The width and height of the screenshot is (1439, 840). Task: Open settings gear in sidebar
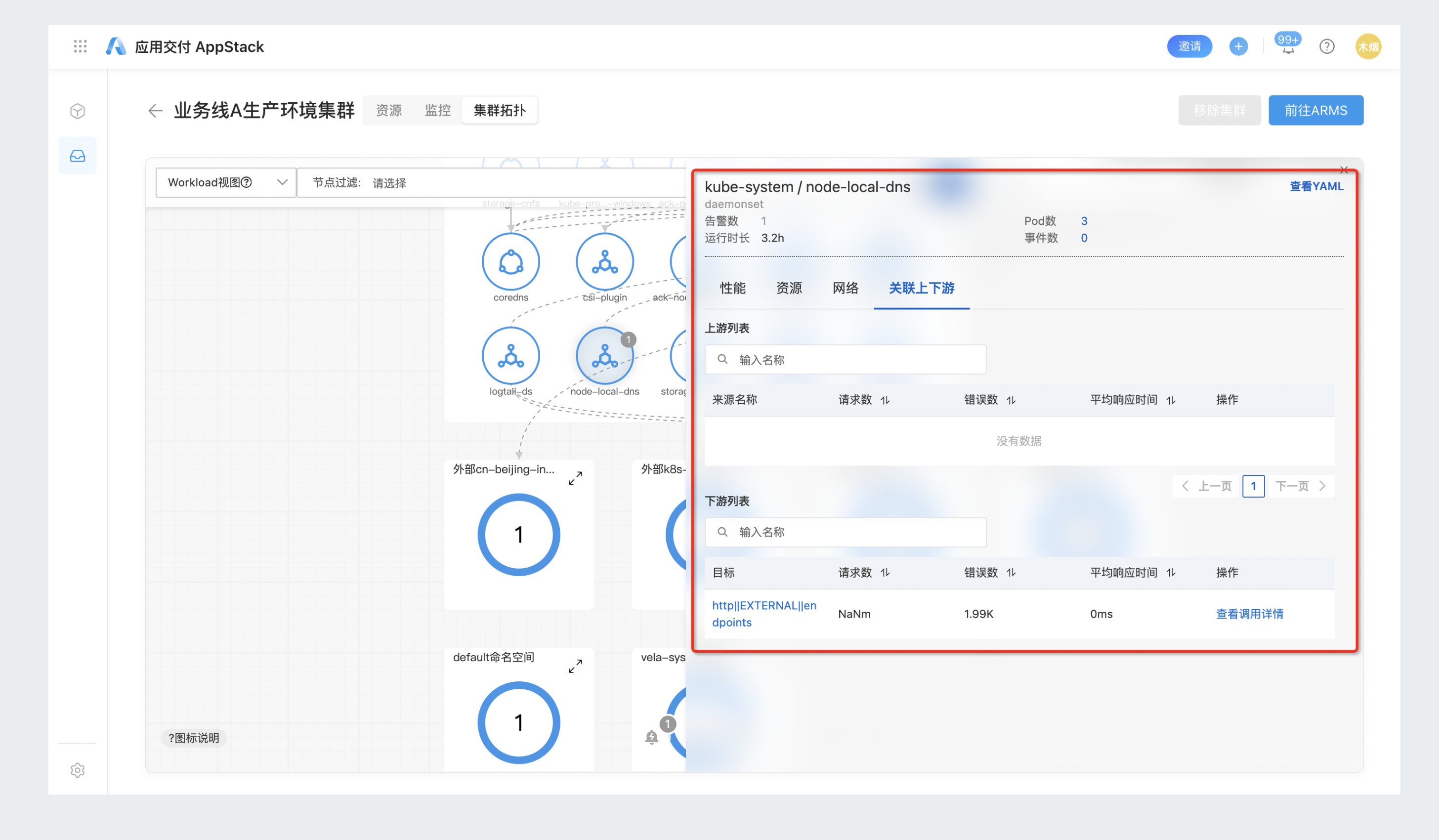(78, 770)
